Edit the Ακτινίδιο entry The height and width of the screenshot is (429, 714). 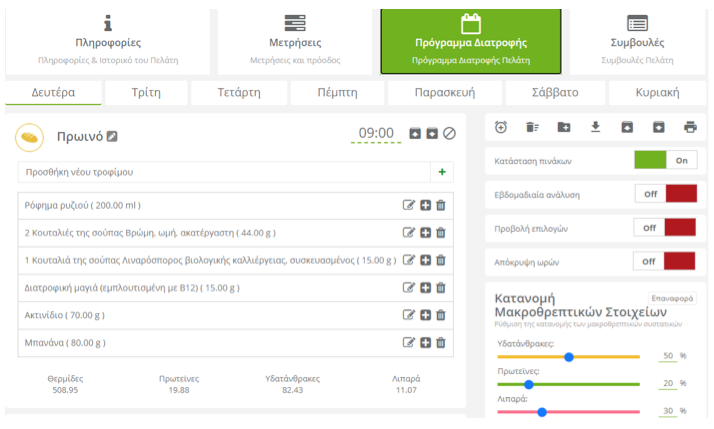[409, 315]
